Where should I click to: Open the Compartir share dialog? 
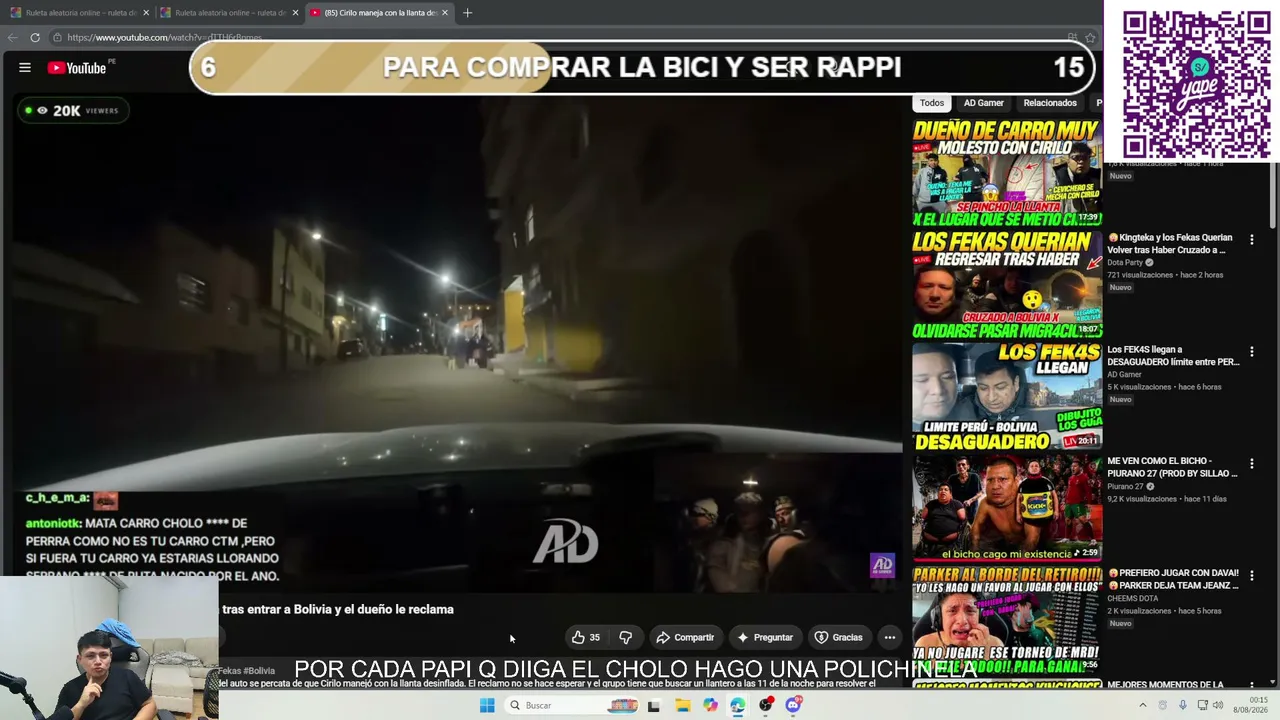685,637
